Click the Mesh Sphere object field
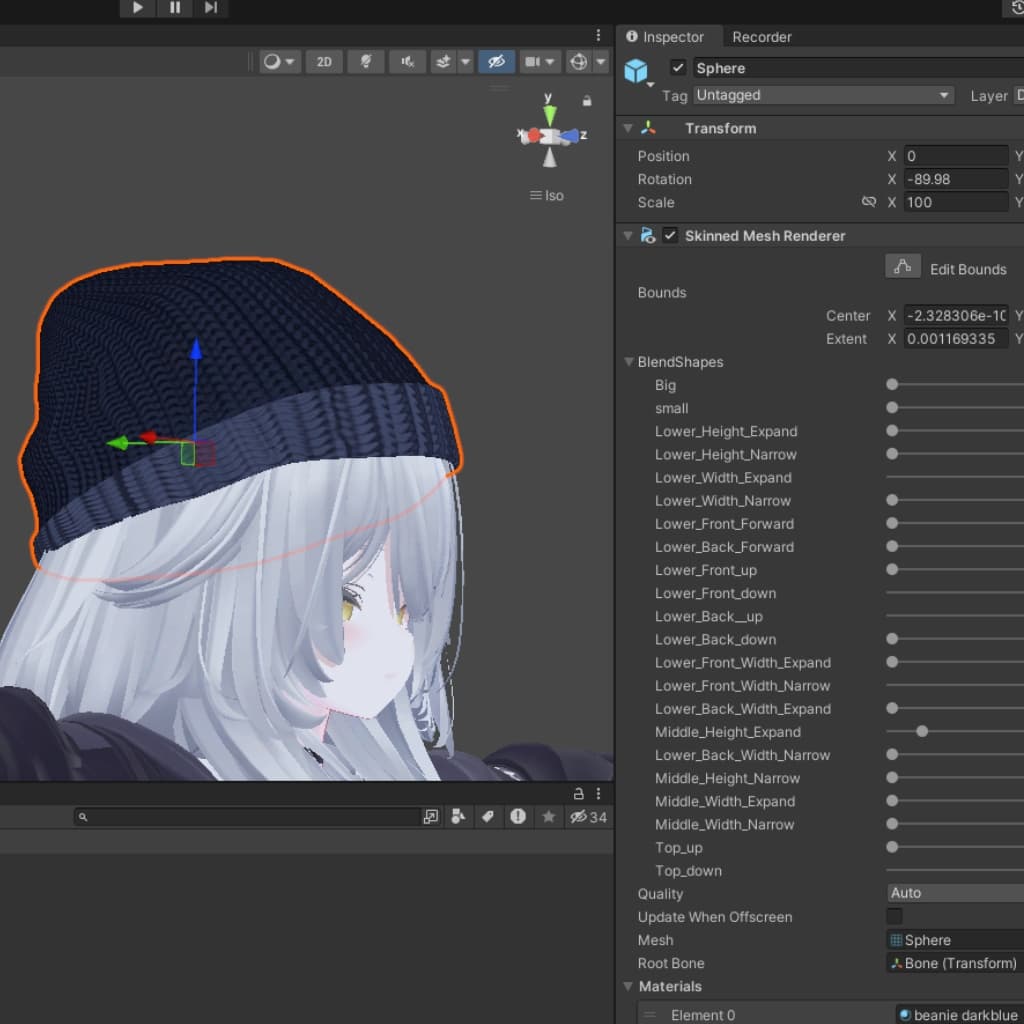This screenshot has height=1024, width=1024. click(x=955, y=940)
